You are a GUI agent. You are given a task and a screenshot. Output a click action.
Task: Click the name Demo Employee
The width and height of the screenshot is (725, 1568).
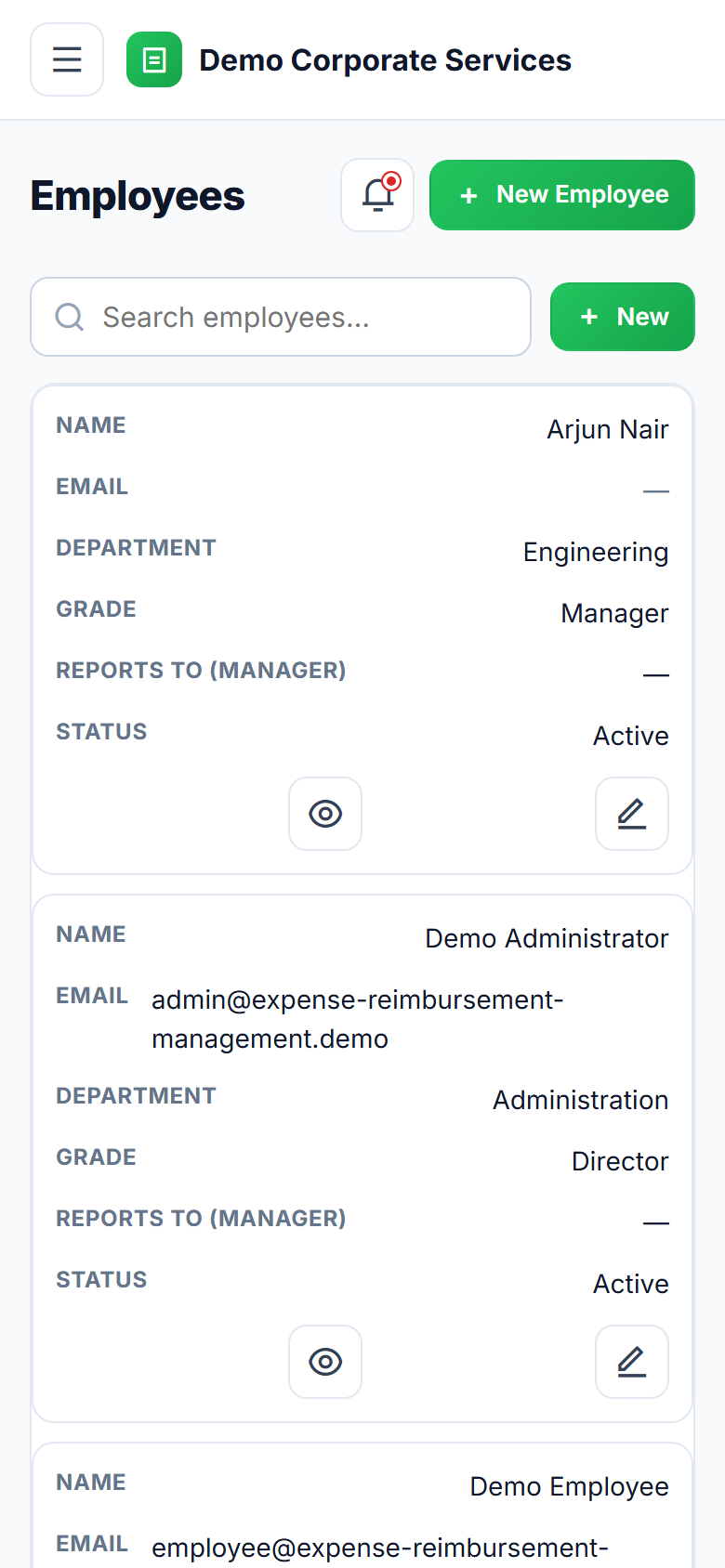click(x=570, y=1486)
